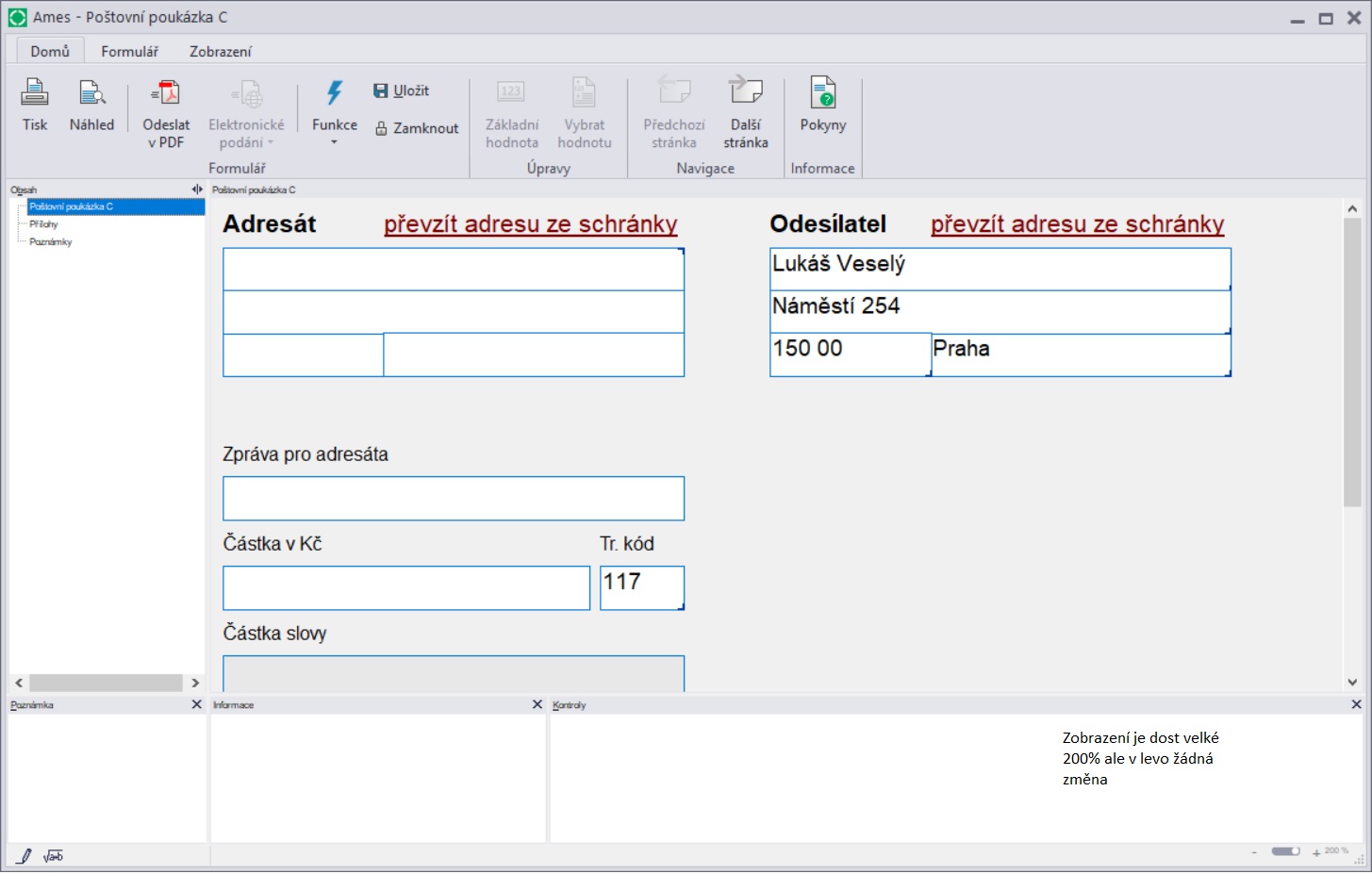Open the Náhled print preview
1372x874 pixels.
pyautogui.click(x=91, y=105)
